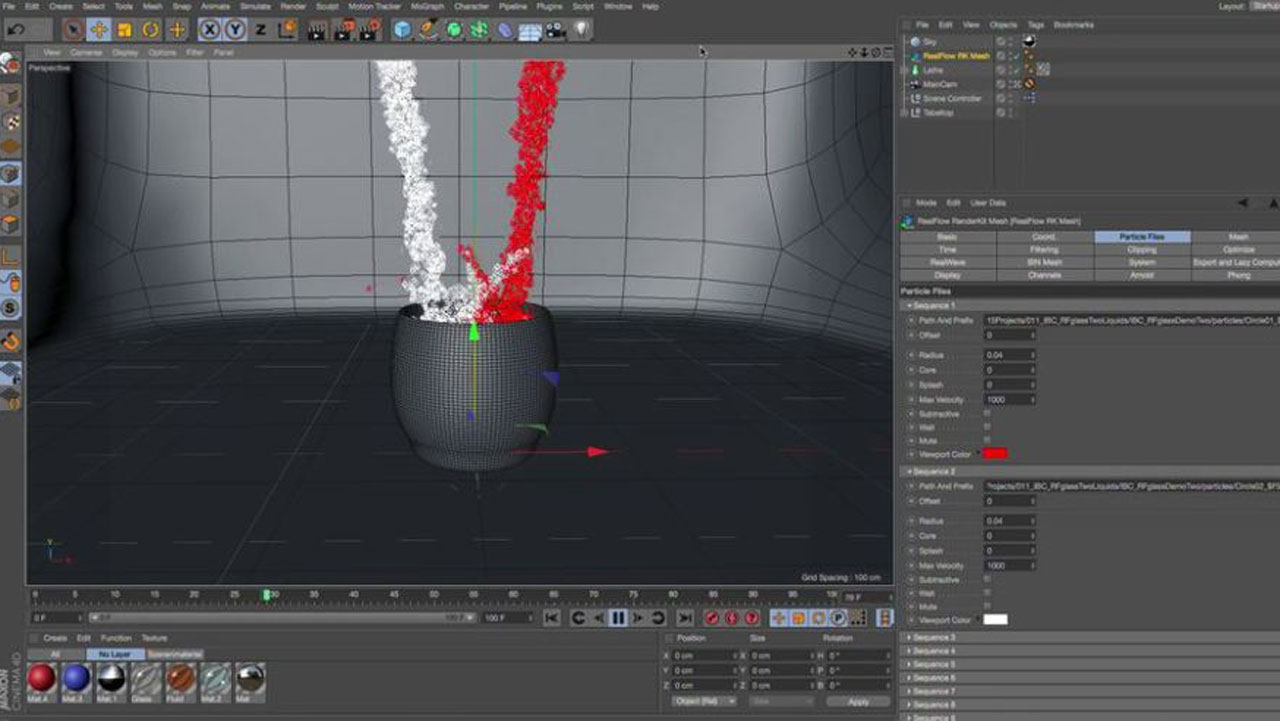This screenshot has height=721, width=1280.
Task: Add a Cube primitive object
Action: point(402,30)
